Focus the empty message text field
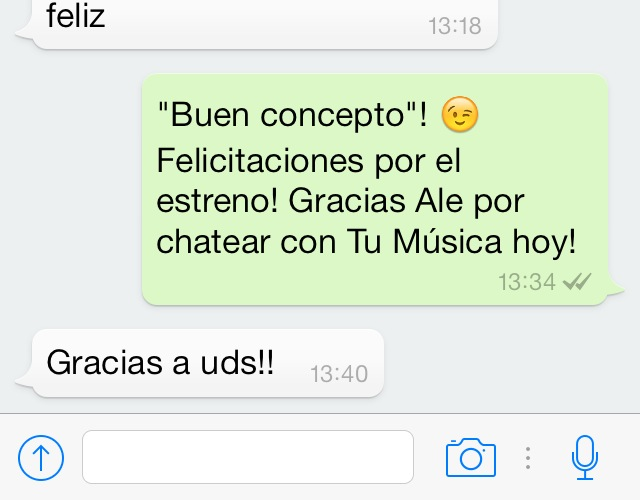The height and width of the screenshot is (500, 640). (x=248, y=457)
